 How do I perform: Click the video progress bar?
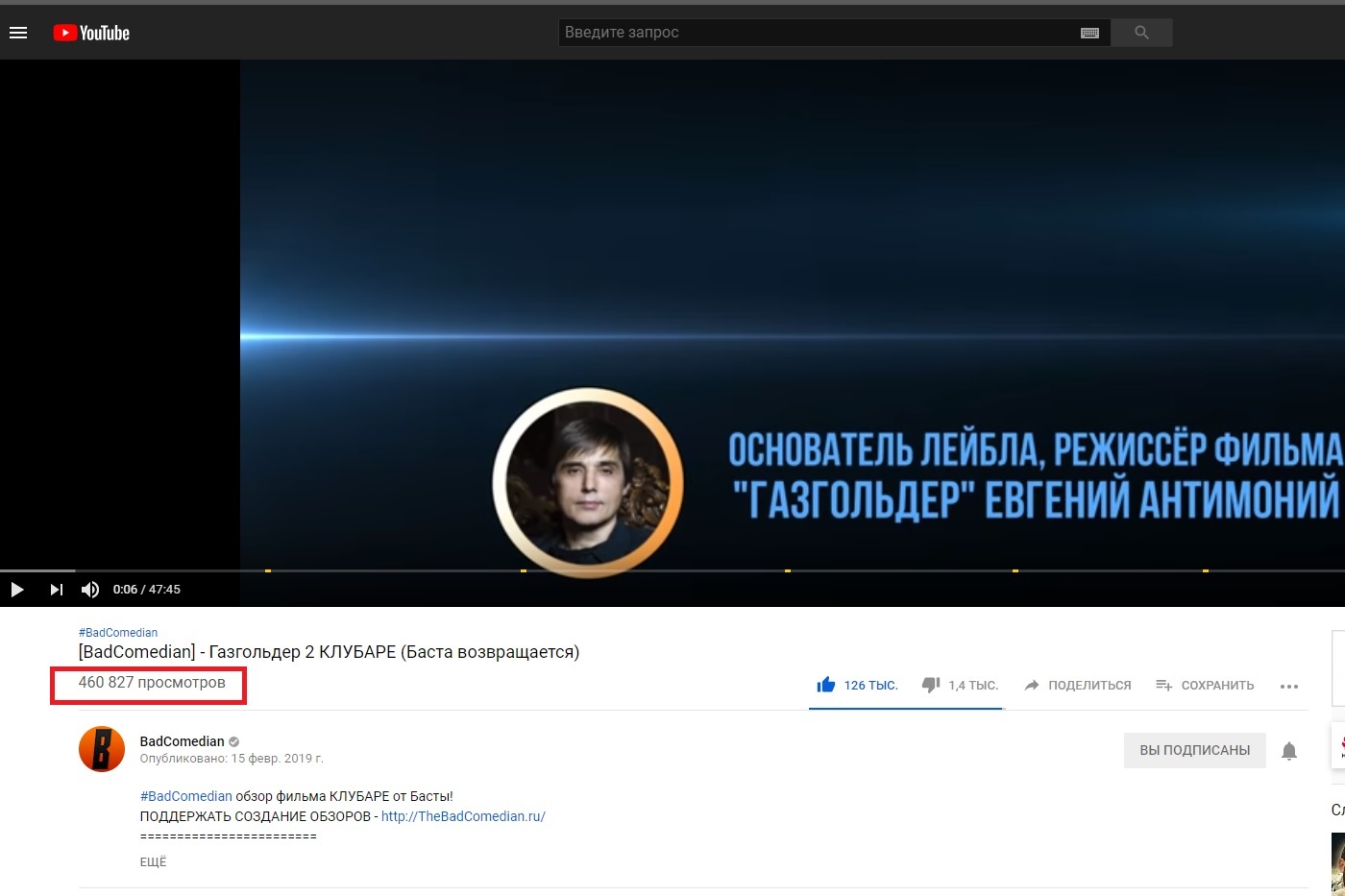[x=672, y=570]
